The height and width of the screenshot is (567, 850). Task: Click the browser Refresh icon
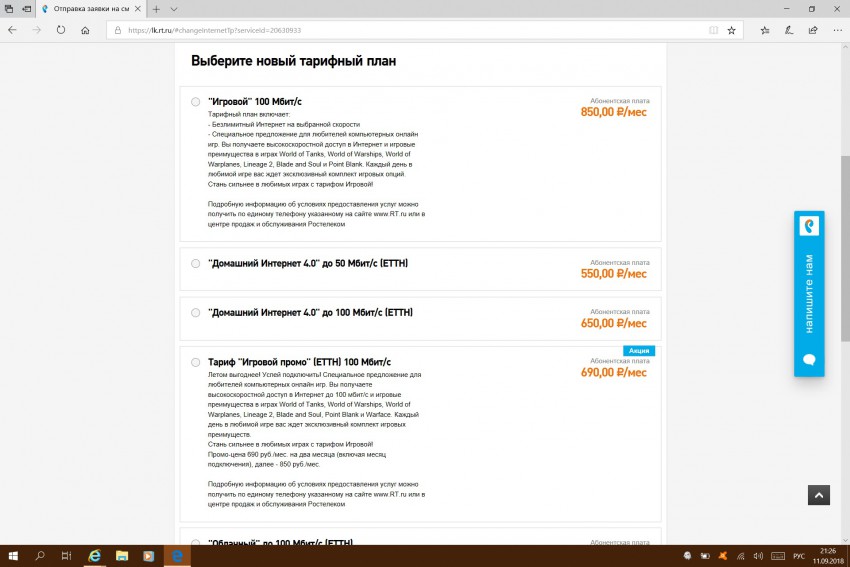coord(62,30)
